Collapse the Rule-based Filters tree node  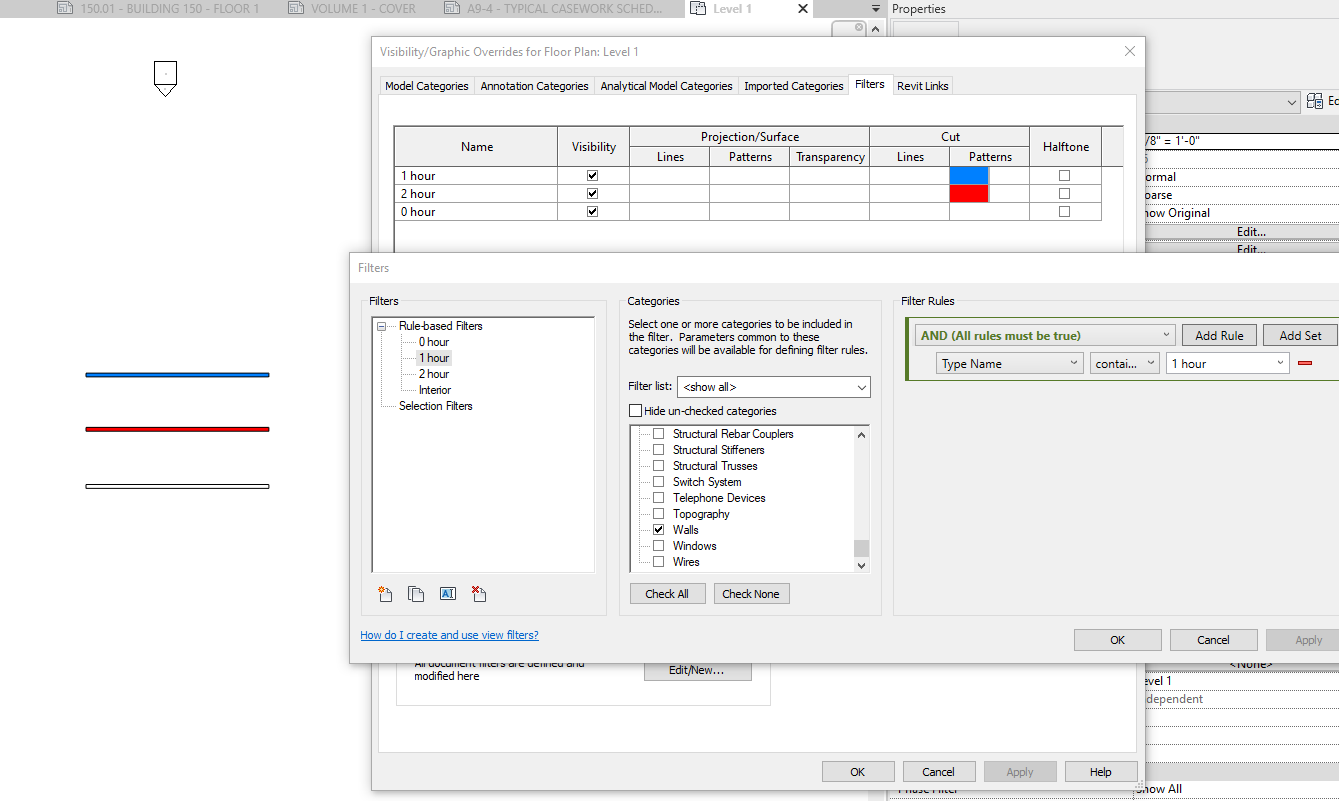[x=381, y=325]
